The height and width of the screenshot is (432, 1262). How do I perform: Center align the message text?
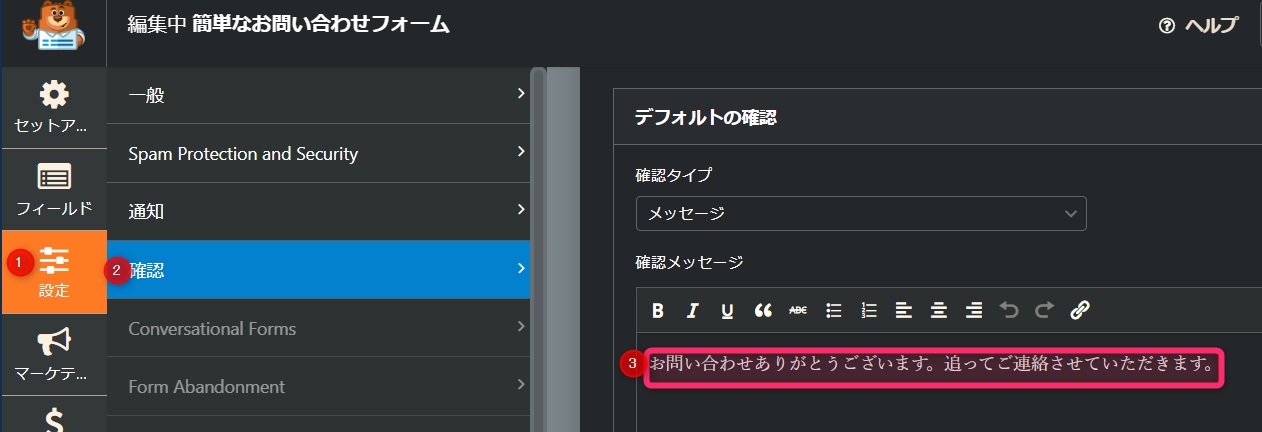point(939,310)
